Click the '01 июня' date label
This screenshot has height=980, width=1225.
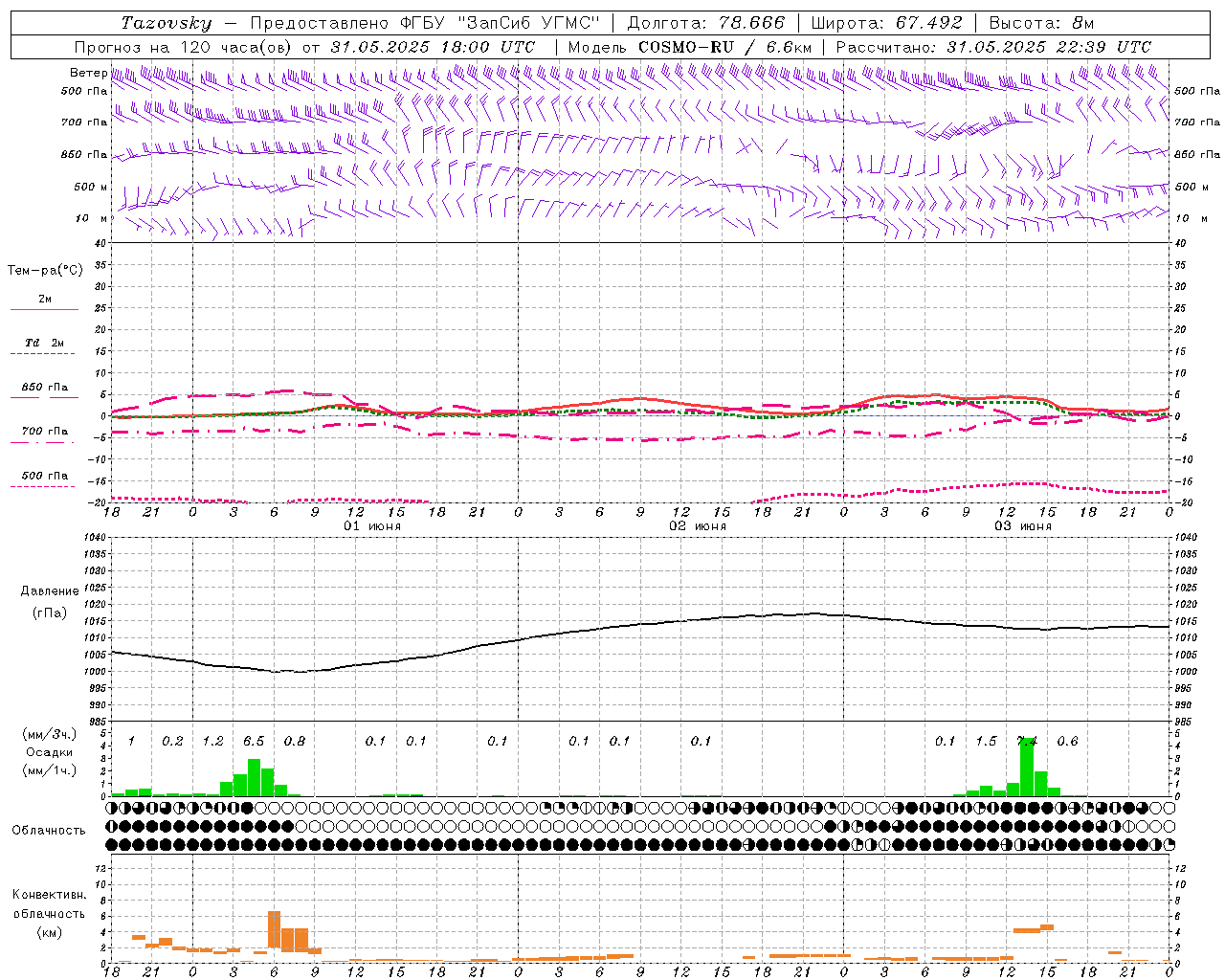pyautogui.click(x=372, y=526)
